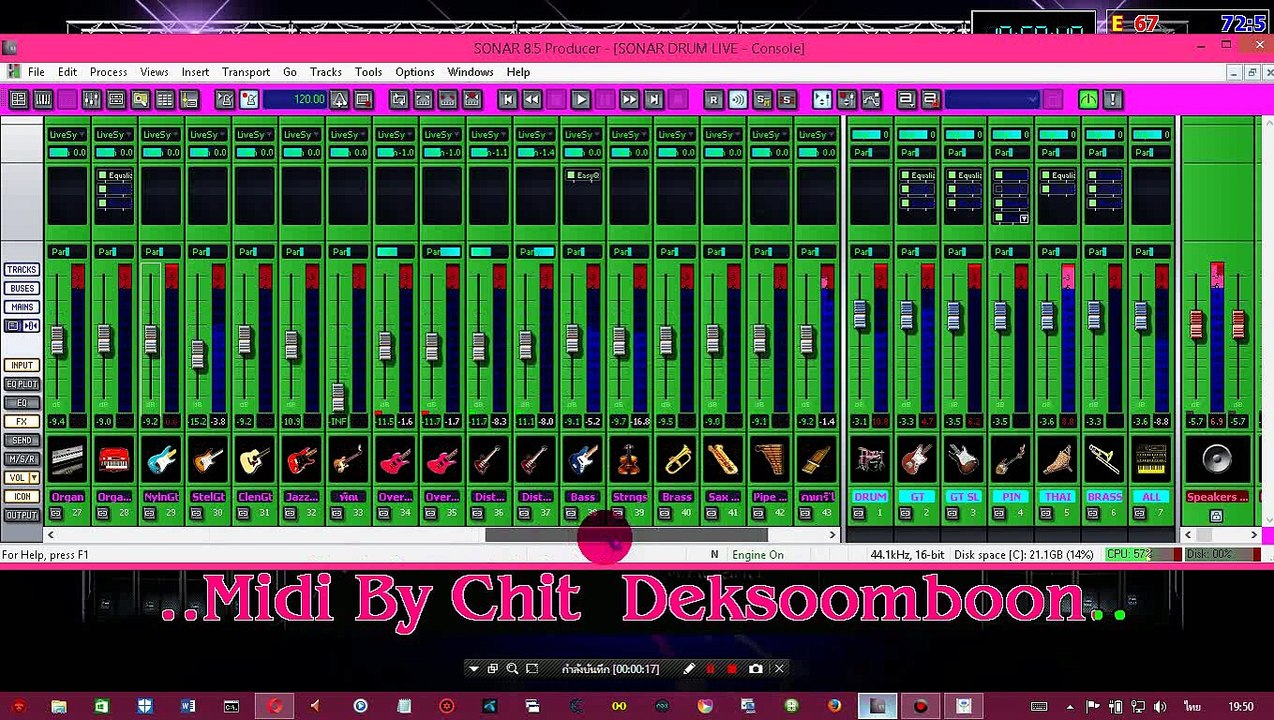The image size is (1274, 720).
Task: Toggle the FX section display
Action: coord(22,422)
